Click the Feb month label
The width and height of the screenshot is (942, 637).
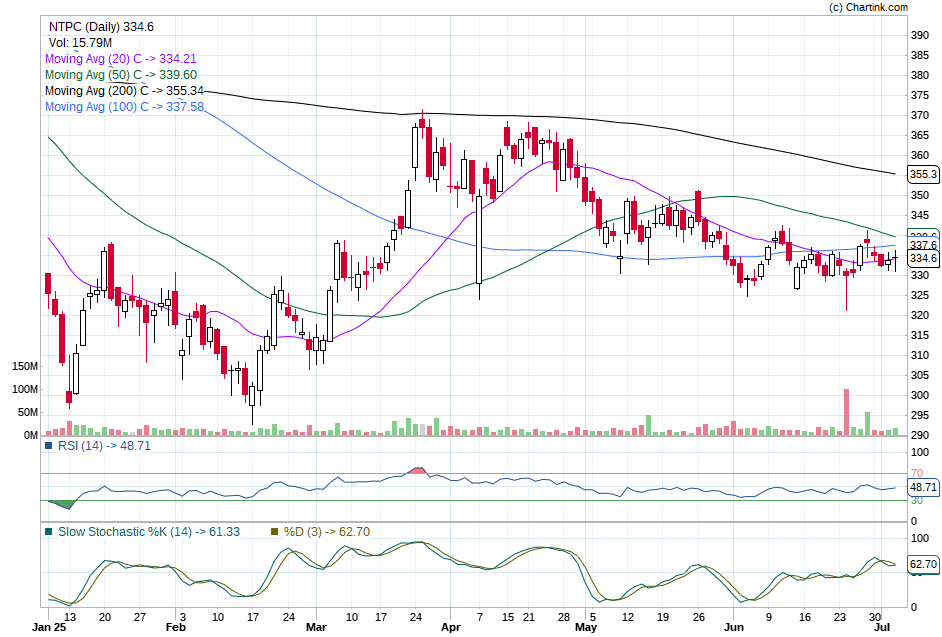175,627
